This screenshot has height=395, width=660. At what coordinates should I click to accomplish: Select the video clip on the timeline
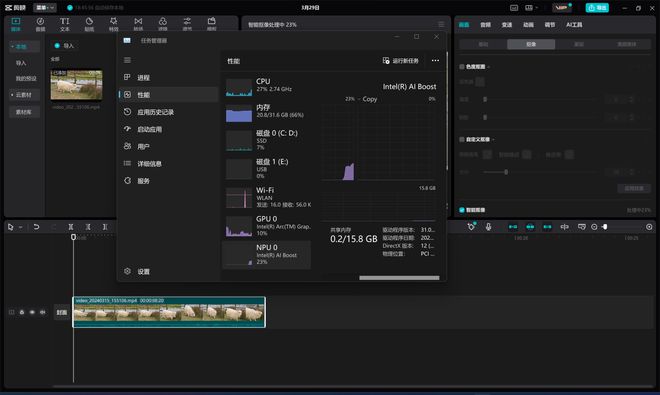coord(169,312)
